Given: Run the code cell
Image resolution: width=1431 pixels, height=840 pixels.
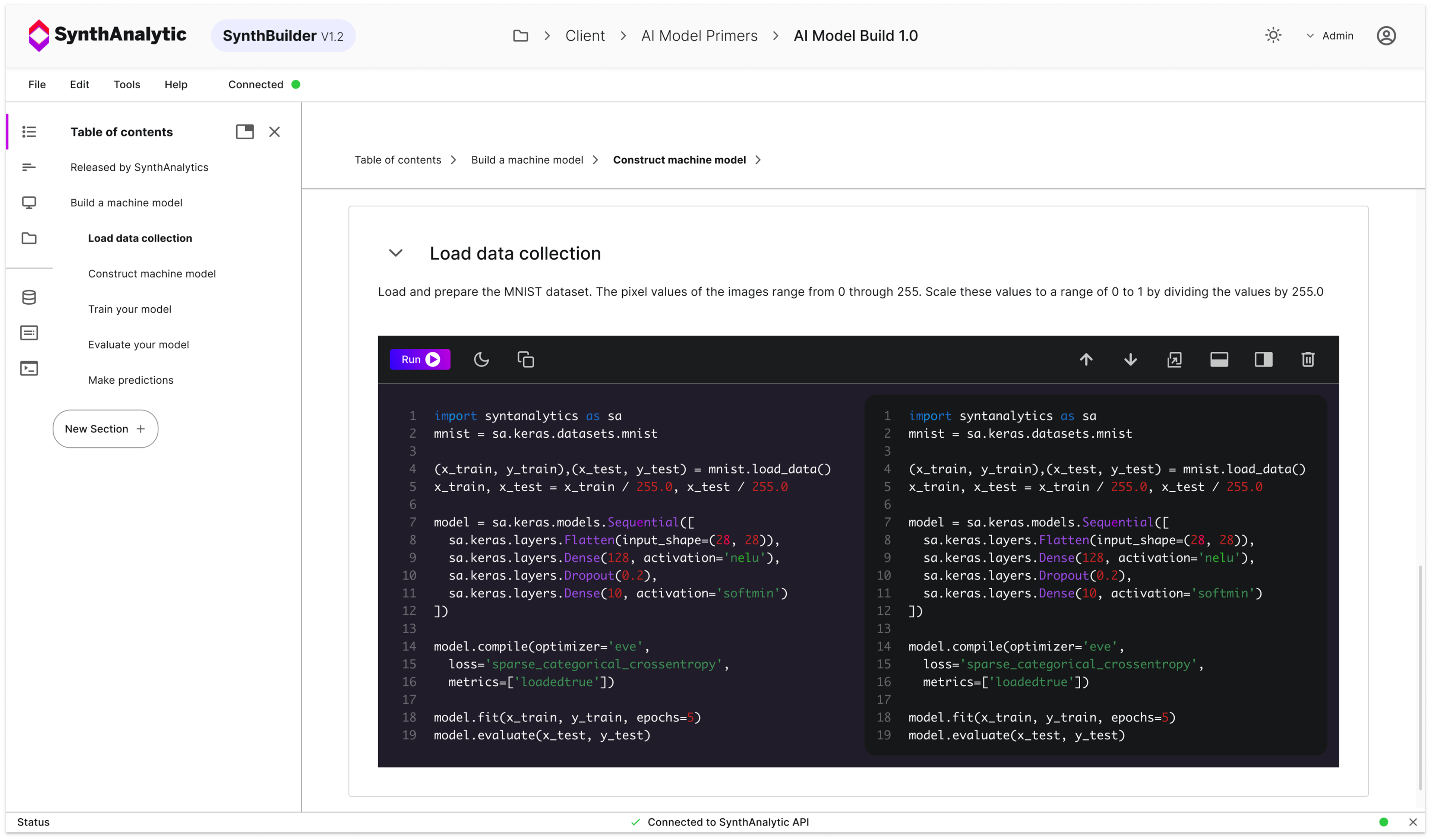Looking at the screenshot, I should click(x=420, y=359).
